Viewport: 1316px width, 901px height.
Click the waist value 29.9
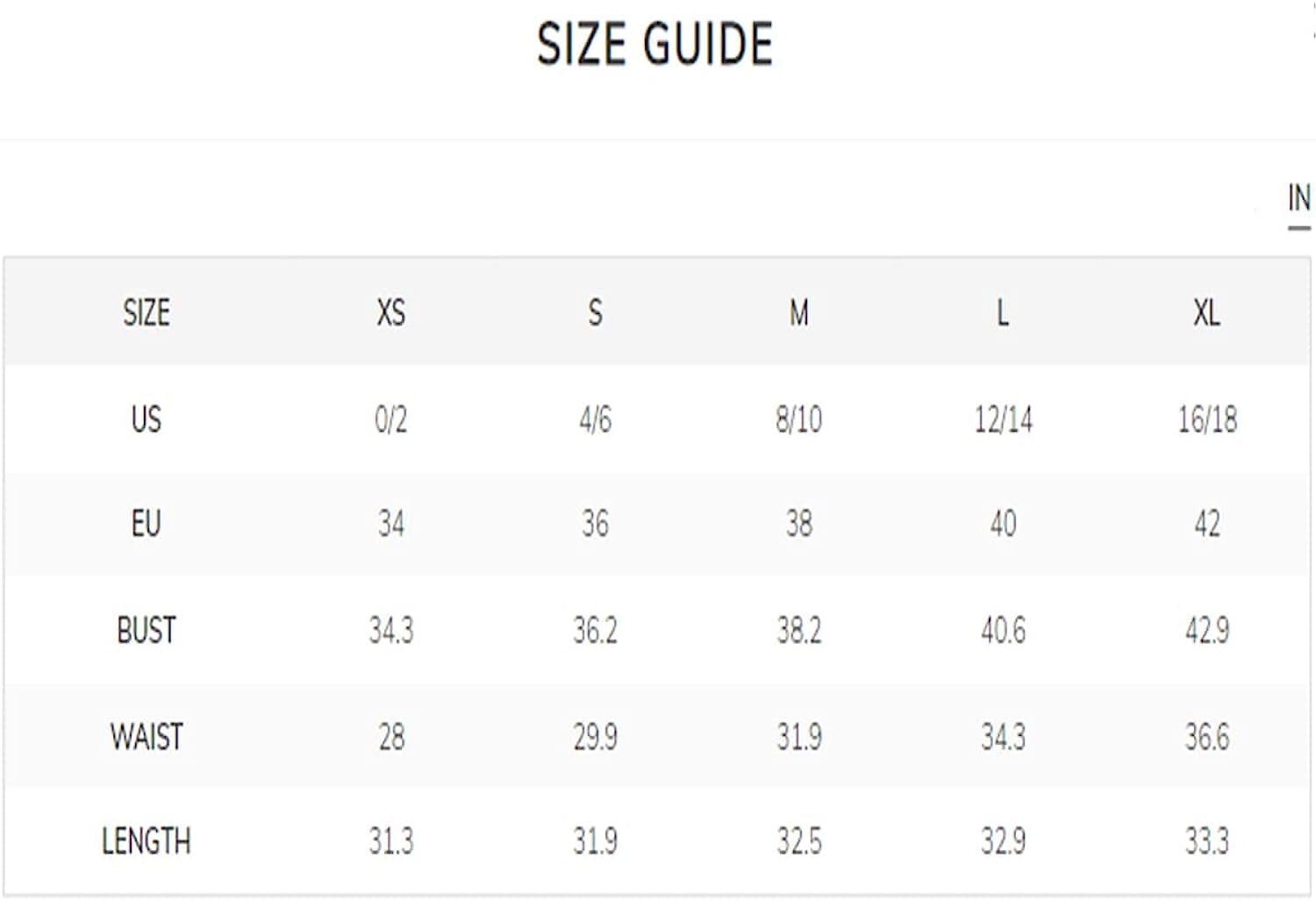[595, 736]
